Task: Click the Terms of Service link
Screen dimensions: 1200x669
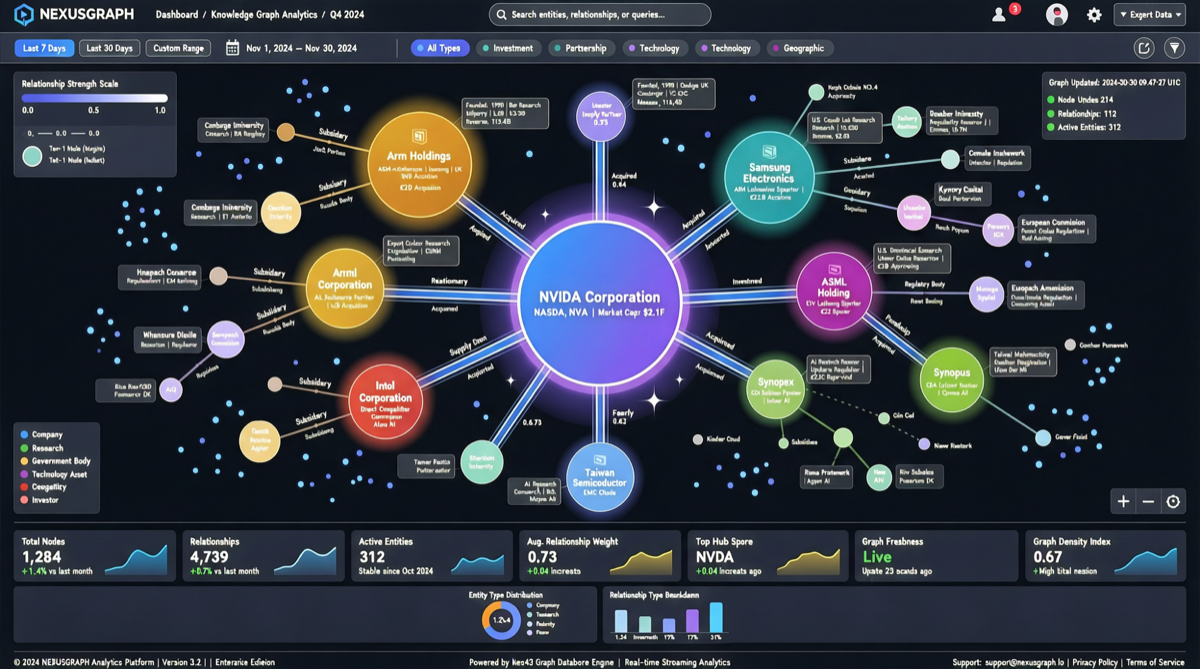Action: click(x=1157, y=661)
